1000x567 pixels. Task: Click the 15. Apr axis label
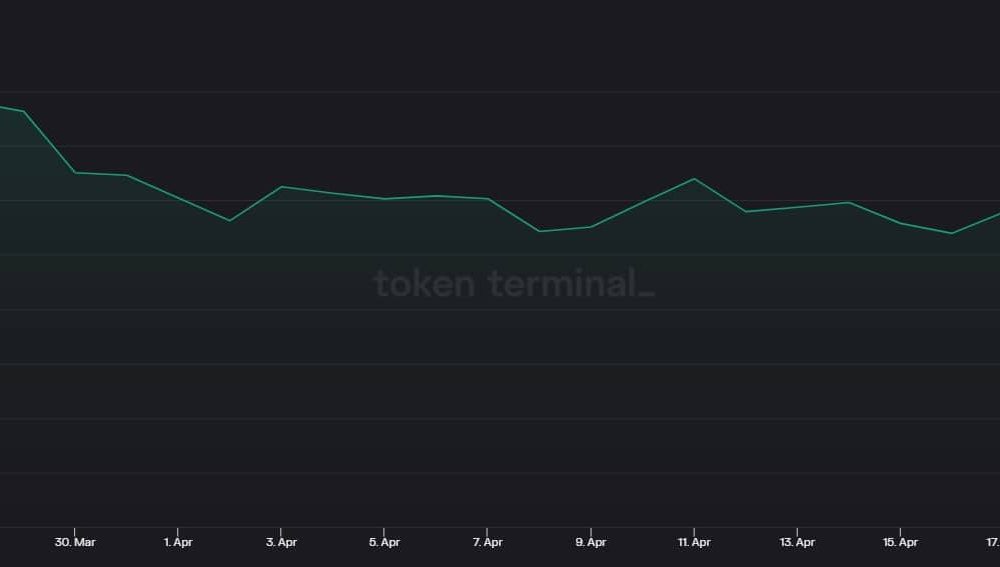[x=901, y=542]
